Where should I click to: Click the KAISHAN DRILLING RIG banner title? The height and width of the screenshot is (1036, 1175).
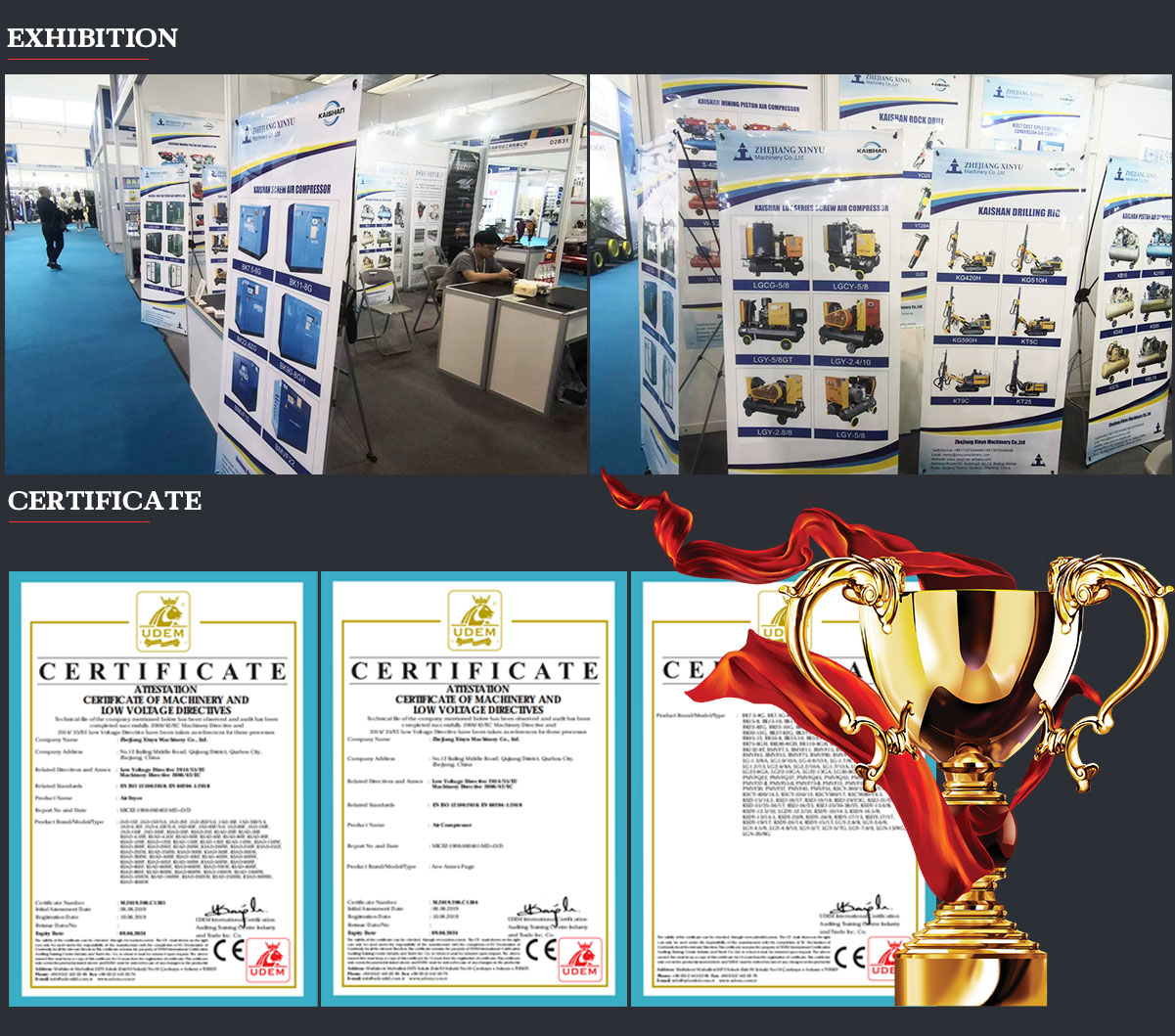pos(1018,210)
